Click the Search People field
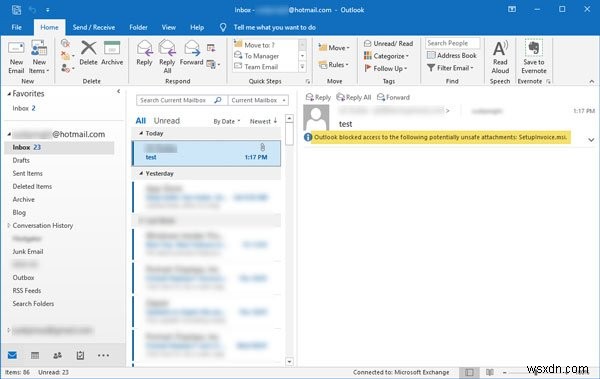This screenshot has height=379, width=600. click(452, 43)
